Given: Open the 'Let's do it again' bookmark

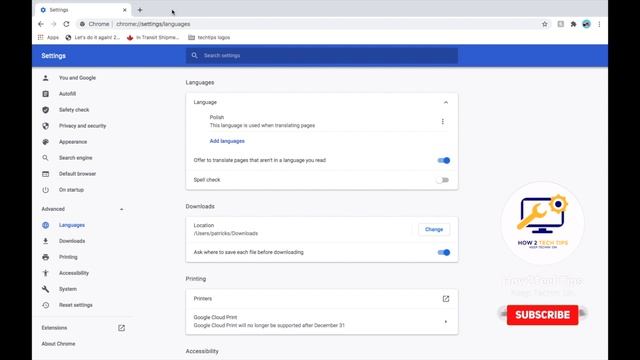Looking at the screenshot, I should [x=93, y=37].
